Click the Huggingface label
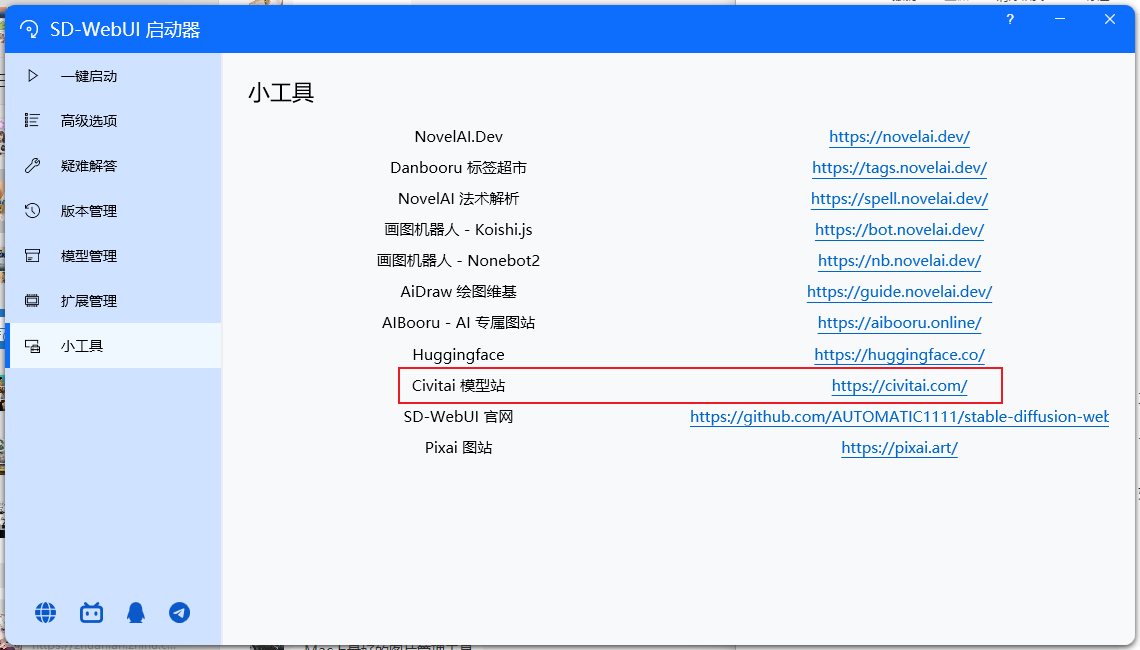The image size is (1140, 650). pos(459,355)
